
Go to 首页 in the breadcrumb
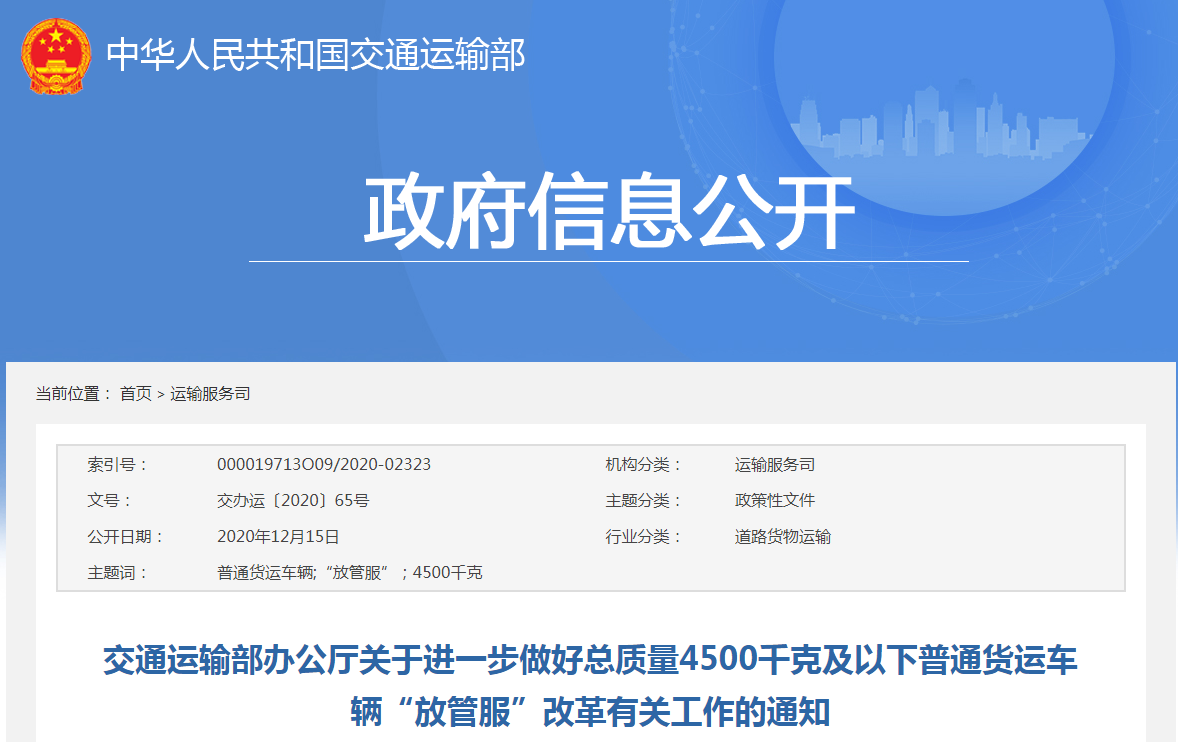pos(136,394)
